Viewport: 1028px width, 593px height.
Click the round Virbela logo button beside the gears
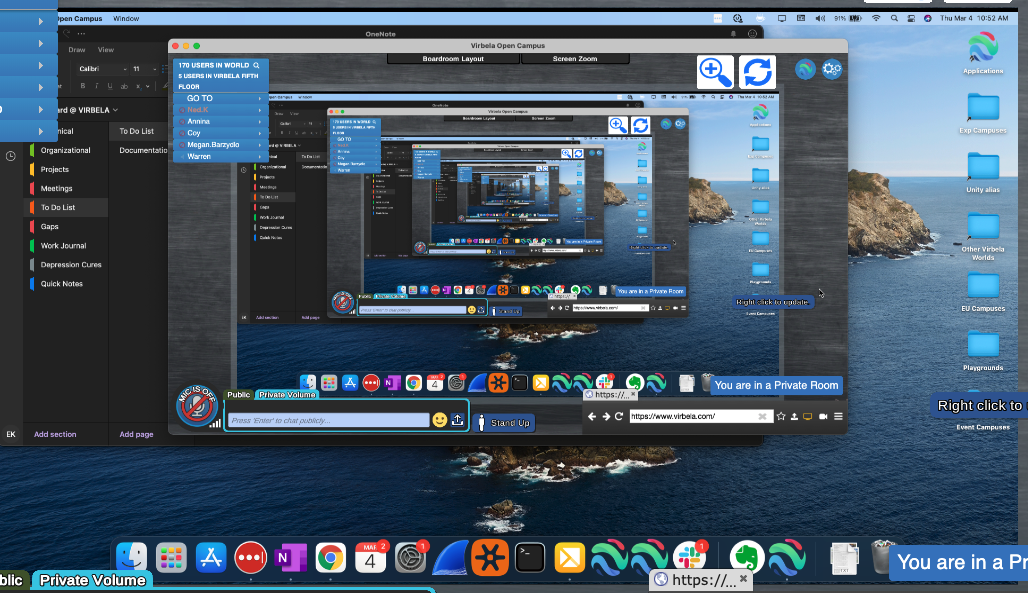point(805,69)
